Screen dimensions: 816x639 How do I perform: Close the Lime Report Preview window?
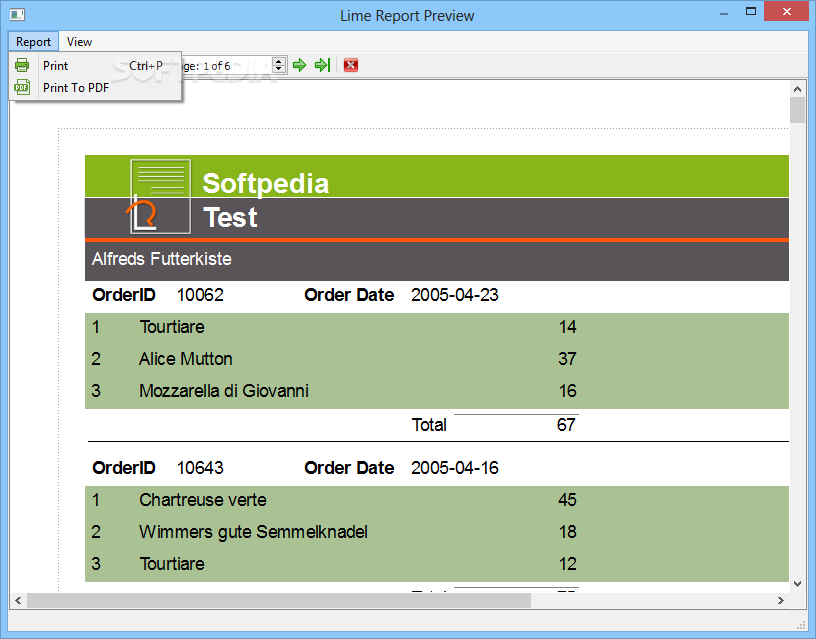point(786,11)
